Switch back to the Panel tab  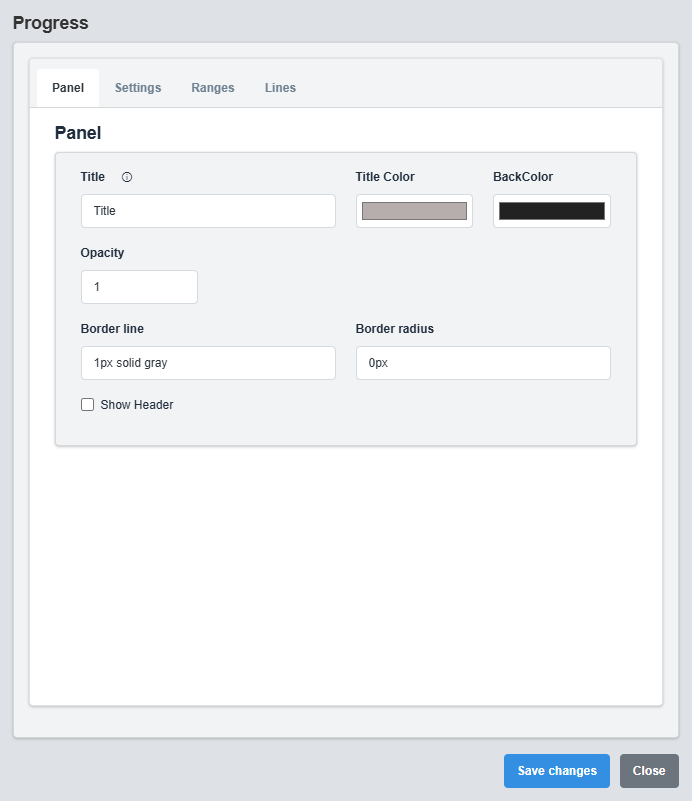point(67,88)
